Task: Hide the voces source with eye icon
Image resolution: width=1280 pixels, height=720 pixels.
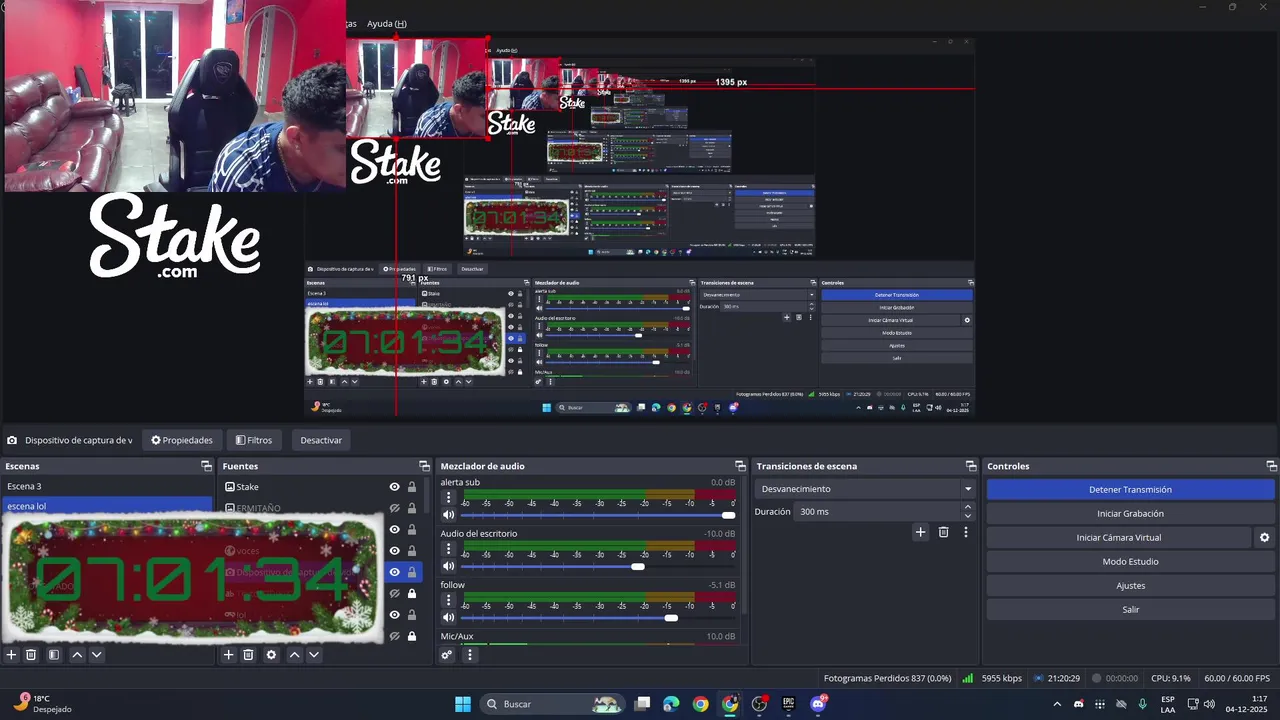Action: pyautogui.click(x=395, y=551)
